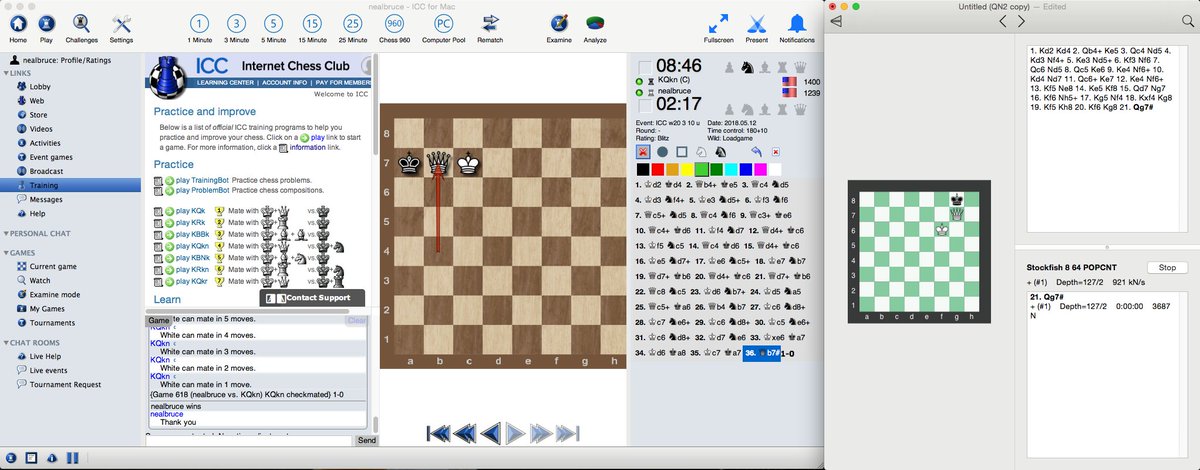Click the blue undo arrow
1200x470 pixels.
pos(755,152)
